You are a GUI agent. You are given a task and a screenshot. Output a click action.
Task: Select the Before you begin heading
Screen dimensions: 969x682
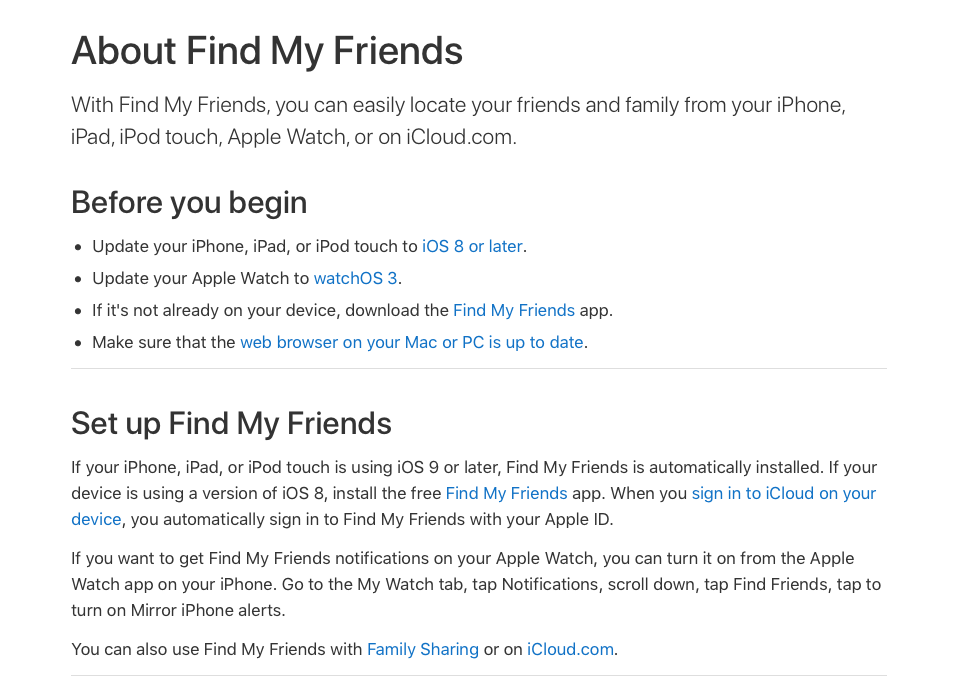pos(189,203)
